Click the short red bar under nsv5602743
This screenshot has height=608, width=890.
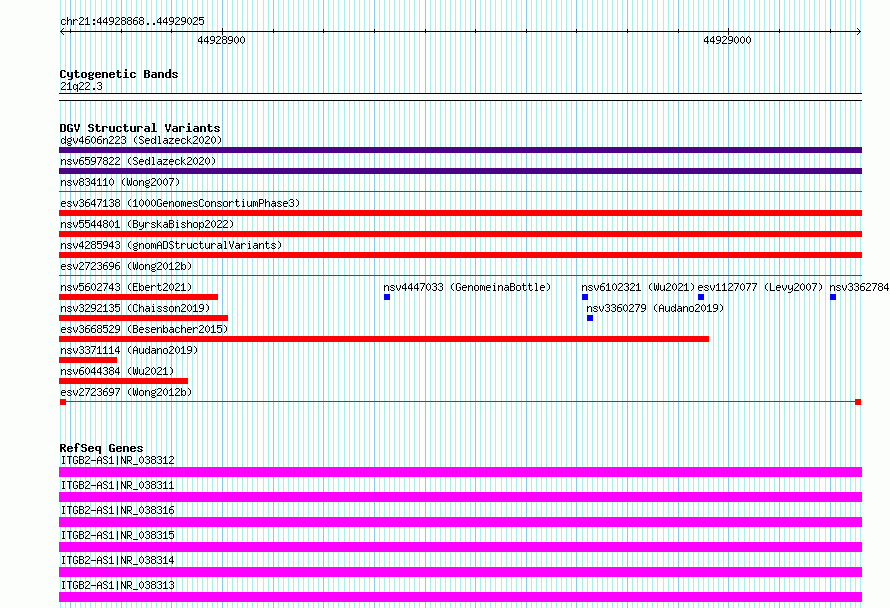pyautogui.click(x=138, y=297)
